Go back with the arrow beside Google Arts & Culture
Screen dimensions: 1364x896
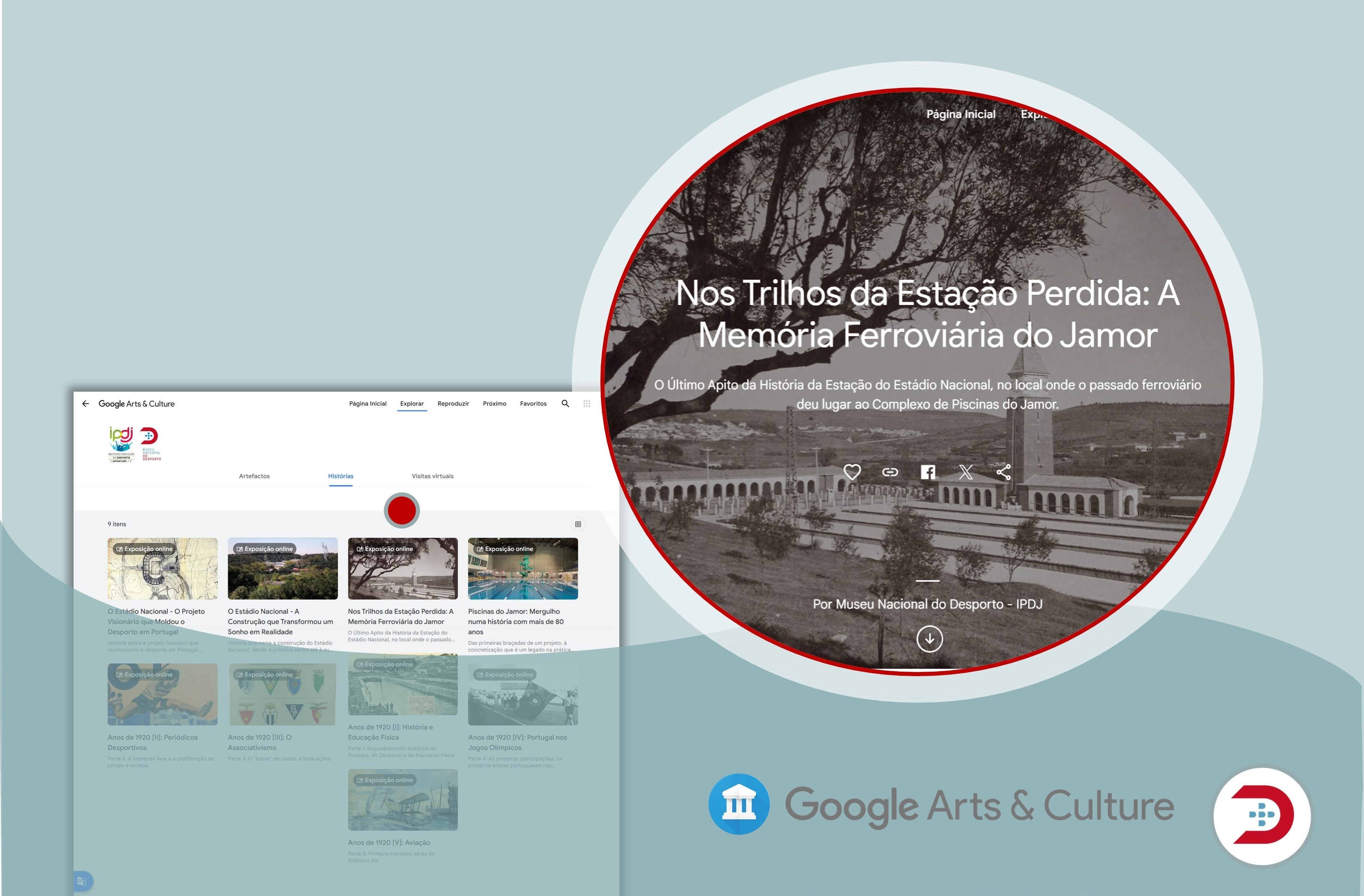(85, 404)
